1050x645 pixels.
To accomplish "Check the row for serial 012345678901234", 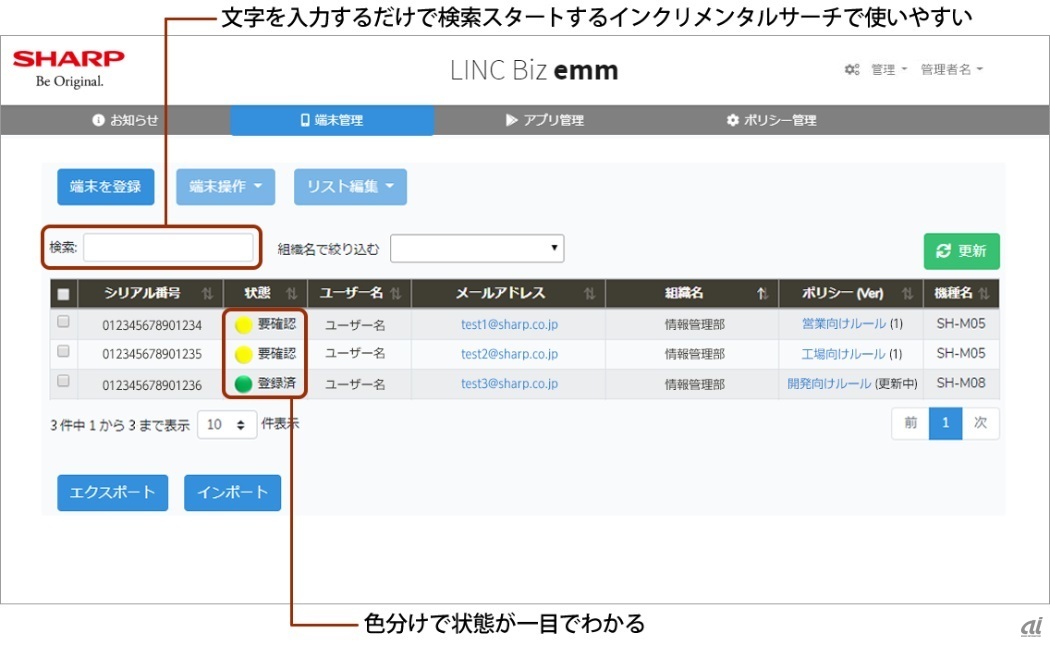I will 64,321.
